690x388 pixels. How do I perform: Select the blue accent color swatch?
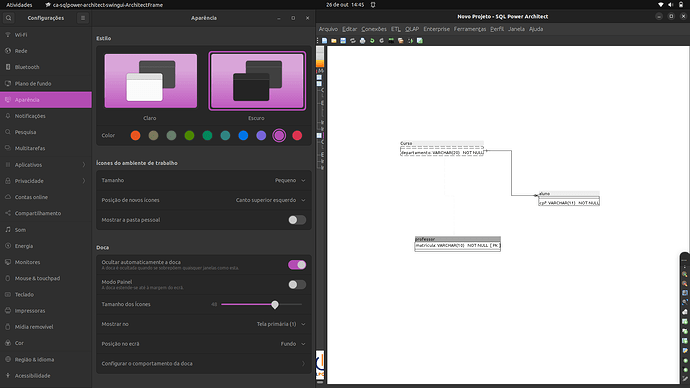(243, 135)
